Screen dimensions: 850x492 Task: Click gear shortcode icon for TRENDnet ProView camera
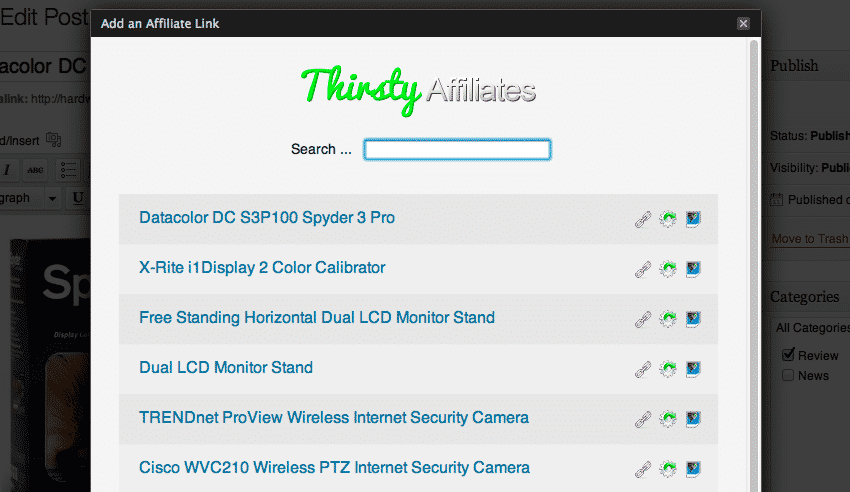pos(668,419)
